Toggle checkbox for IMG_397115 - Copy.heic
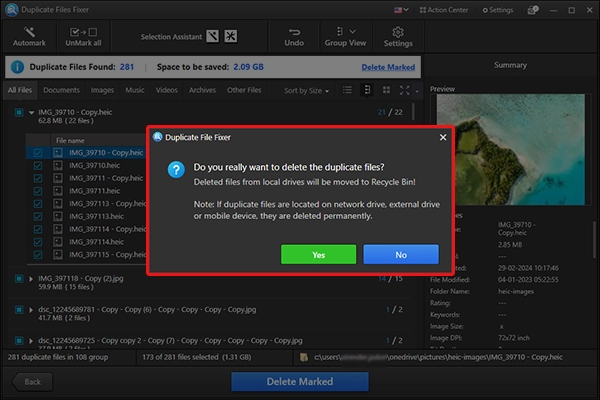This screenshot has height=400, width=600. (38, 255)
